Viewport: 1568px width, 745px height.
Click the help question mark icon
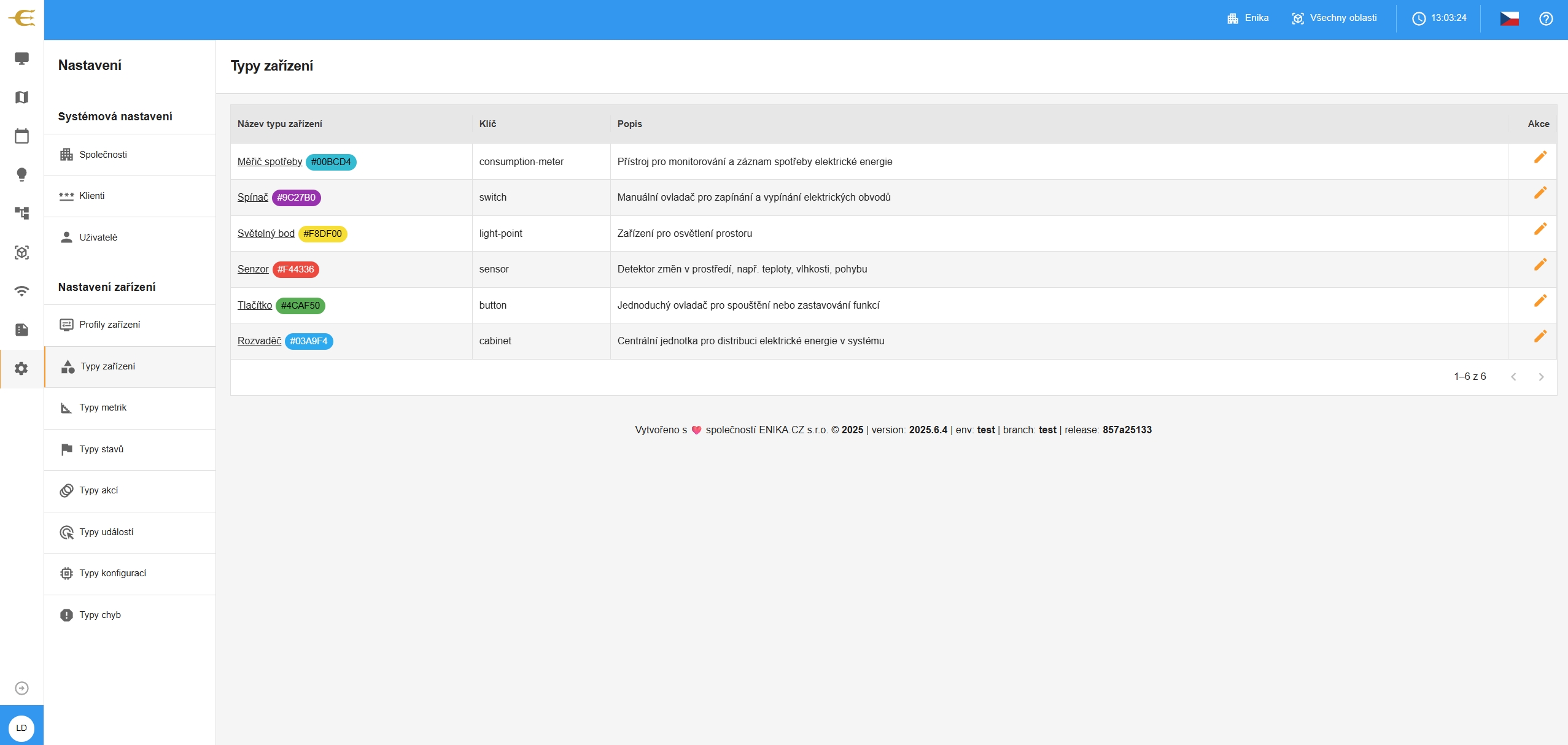click(x=1546, y=18)
